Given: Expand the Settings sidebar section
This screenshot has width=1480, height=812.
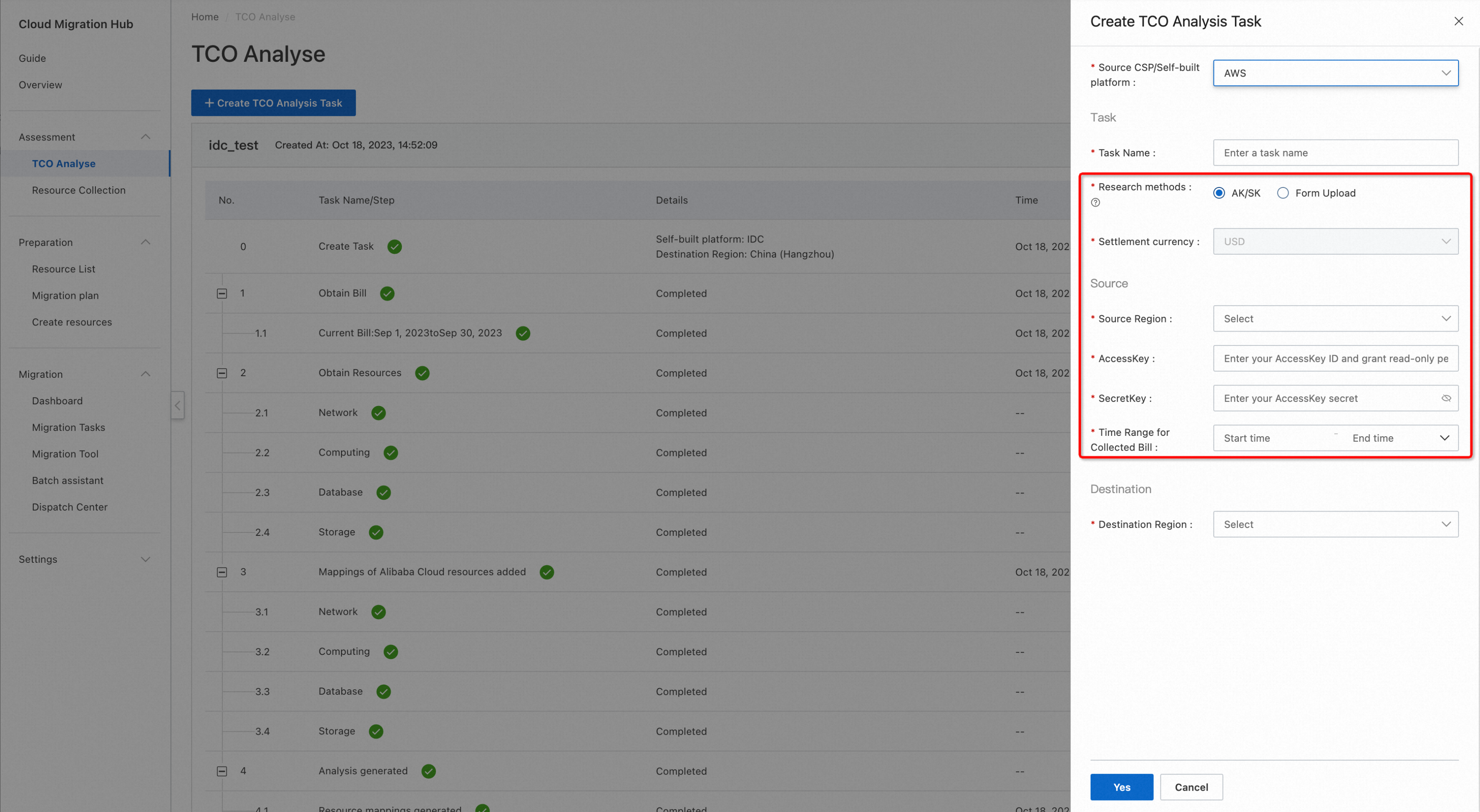Looking at the screenshot, I should (x=145, y=559).
